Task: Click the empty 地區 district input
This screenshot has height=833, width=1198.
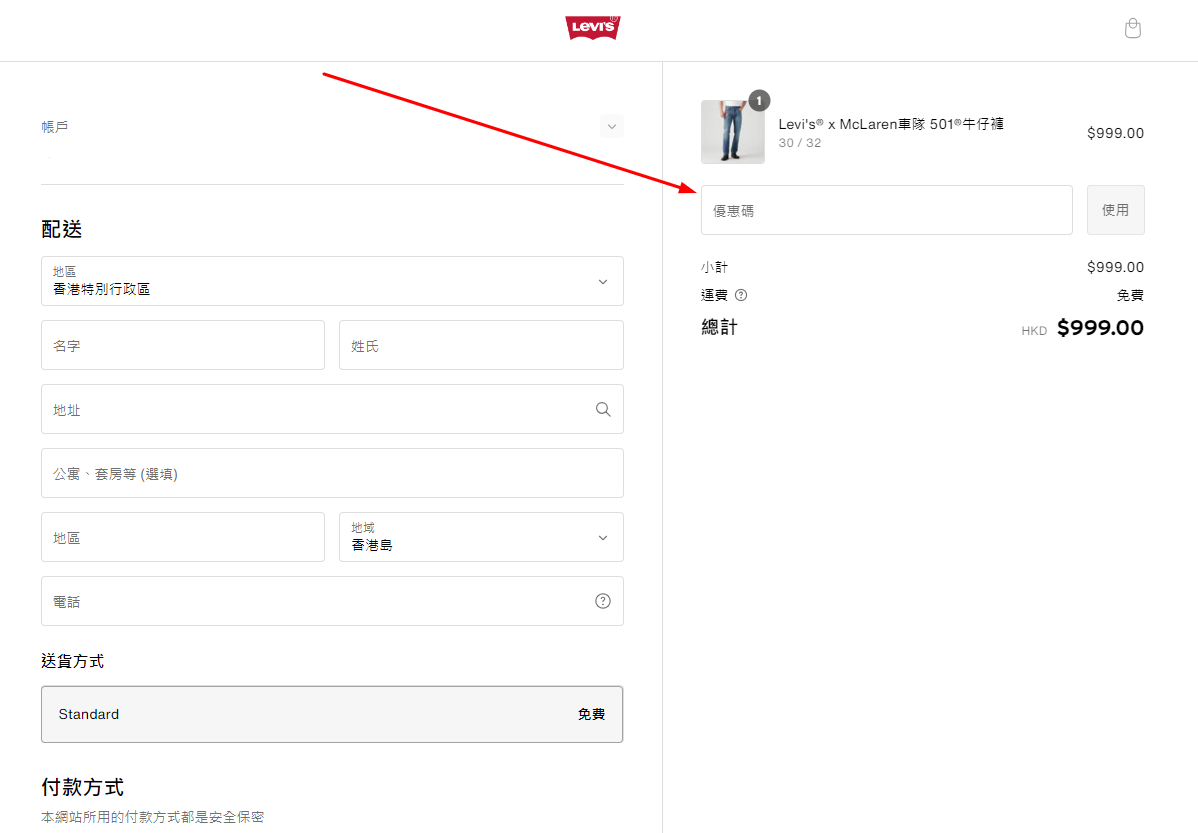Action: click(183, 537)
